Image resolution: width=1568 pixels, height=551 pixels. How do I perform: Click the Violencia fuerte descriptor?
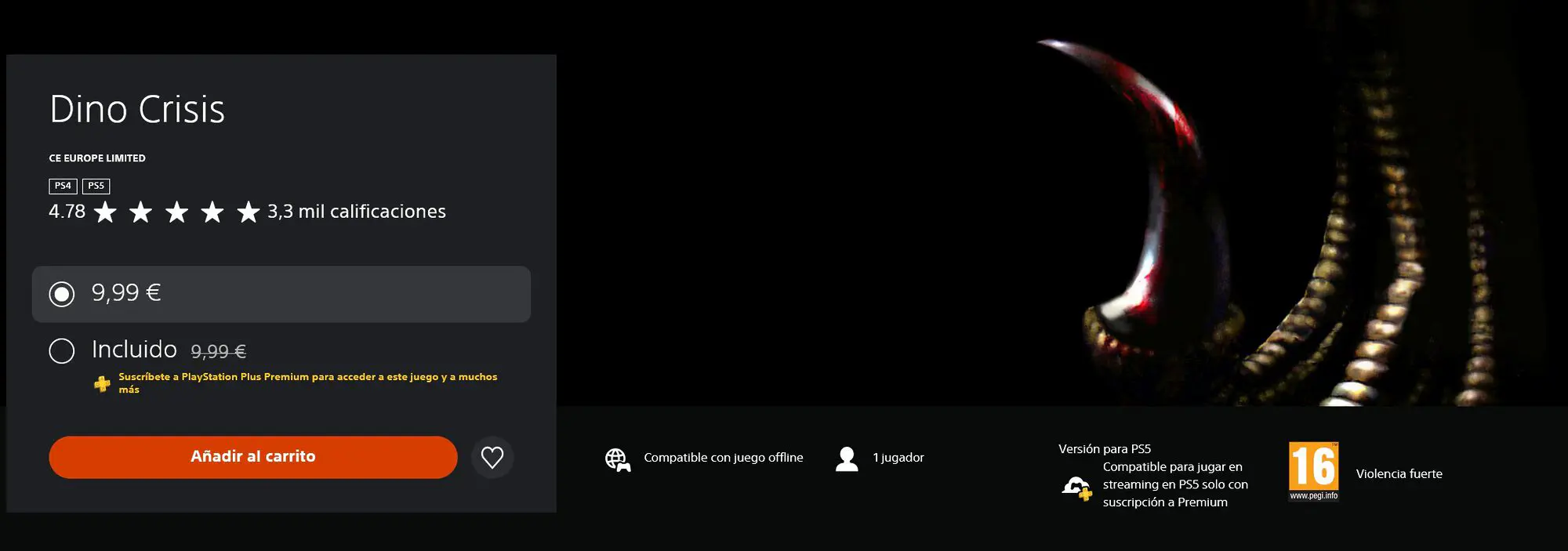[x=1399, y=474]
